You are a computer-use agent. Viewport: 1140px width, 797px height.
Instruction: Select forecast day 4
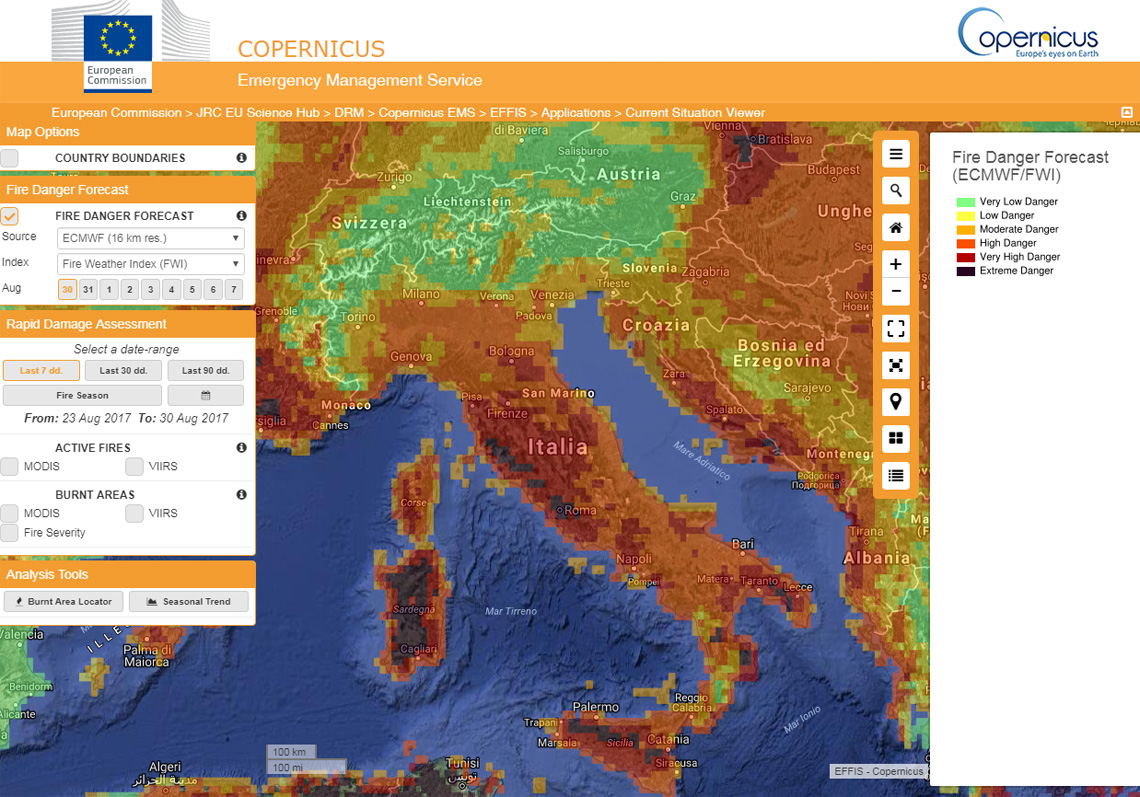(x=172, y=289)
